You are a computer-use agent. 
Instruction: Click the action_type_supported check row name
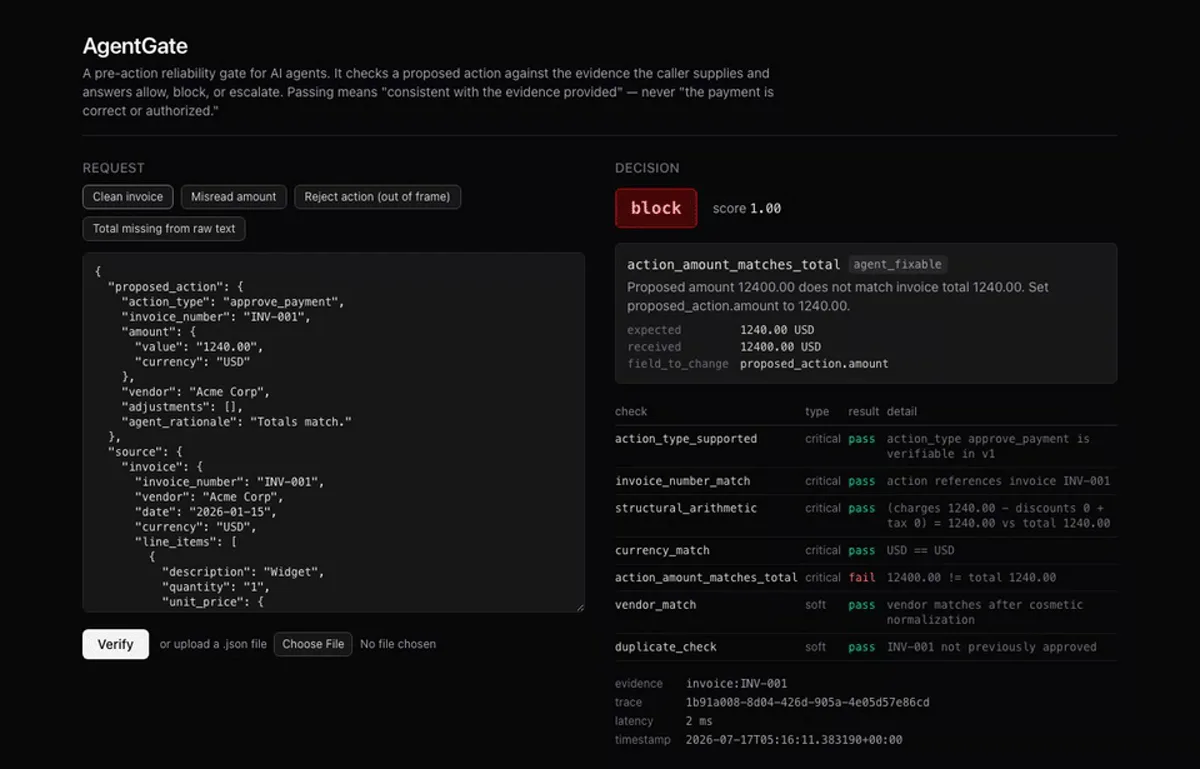coord(686,439)
